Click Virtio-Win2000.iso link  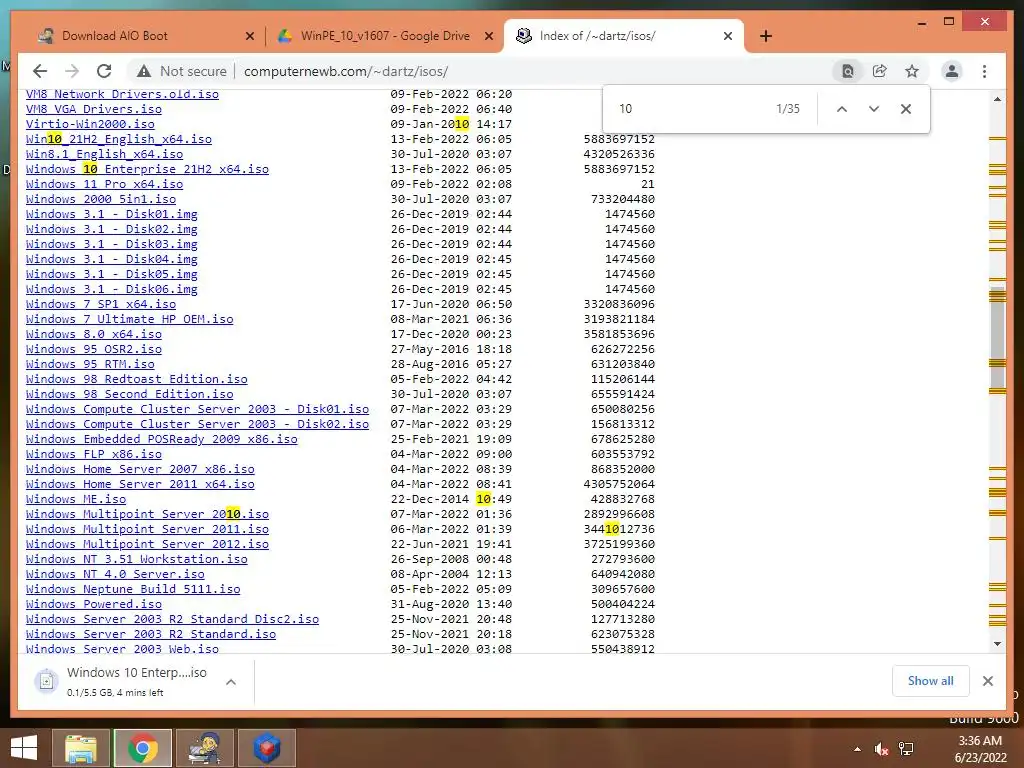click(90, 124)
